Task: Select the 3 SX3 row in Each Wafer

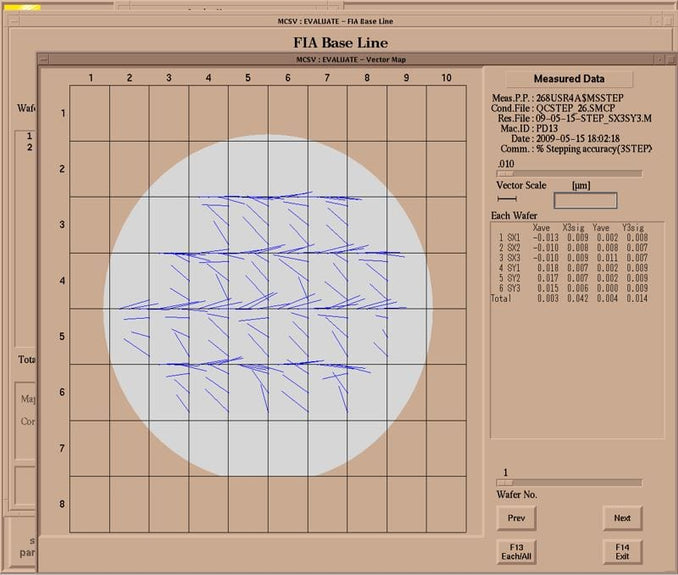Action: [573, 258]
